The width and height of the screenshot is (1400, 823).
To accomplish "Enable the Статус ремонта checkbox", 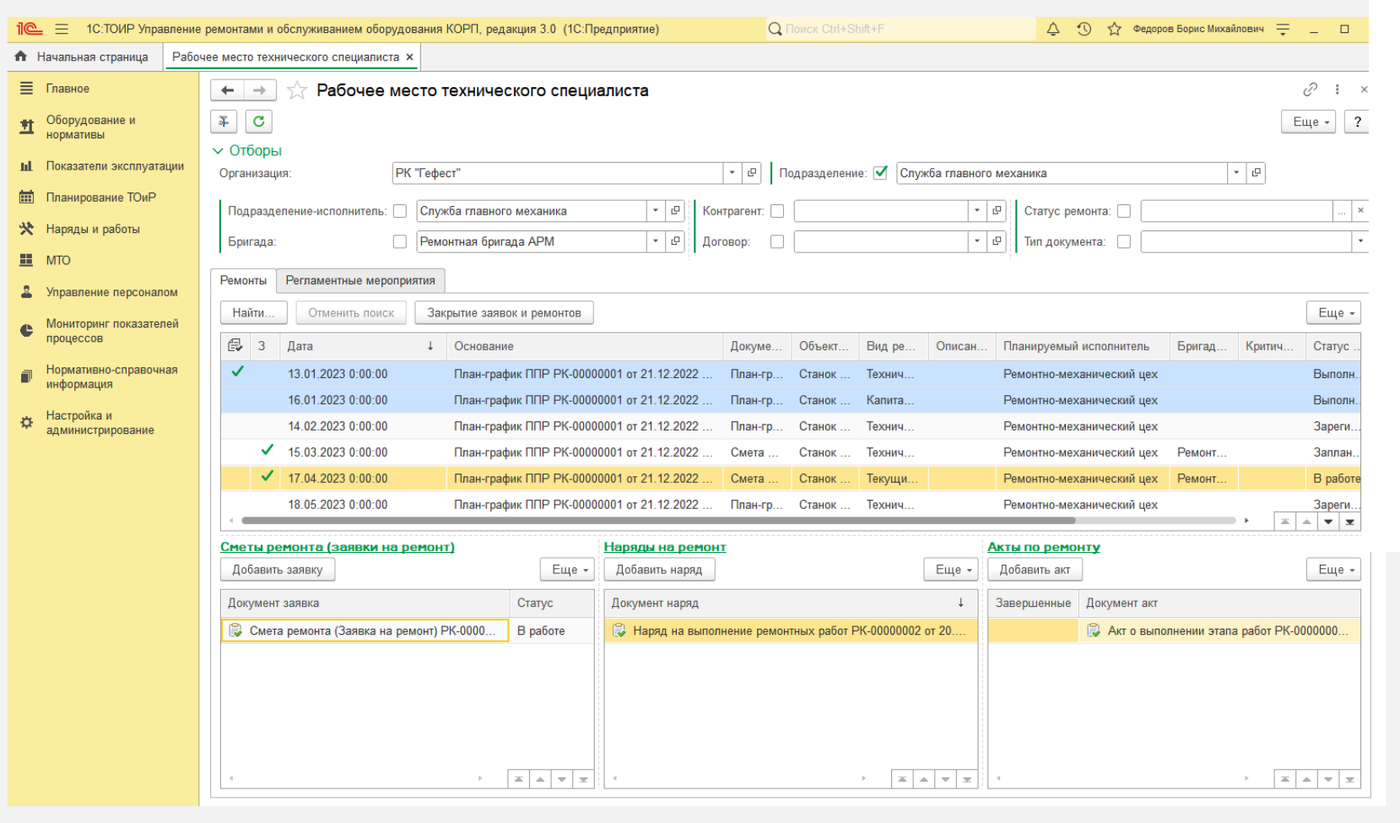I will pos(1124,211).
